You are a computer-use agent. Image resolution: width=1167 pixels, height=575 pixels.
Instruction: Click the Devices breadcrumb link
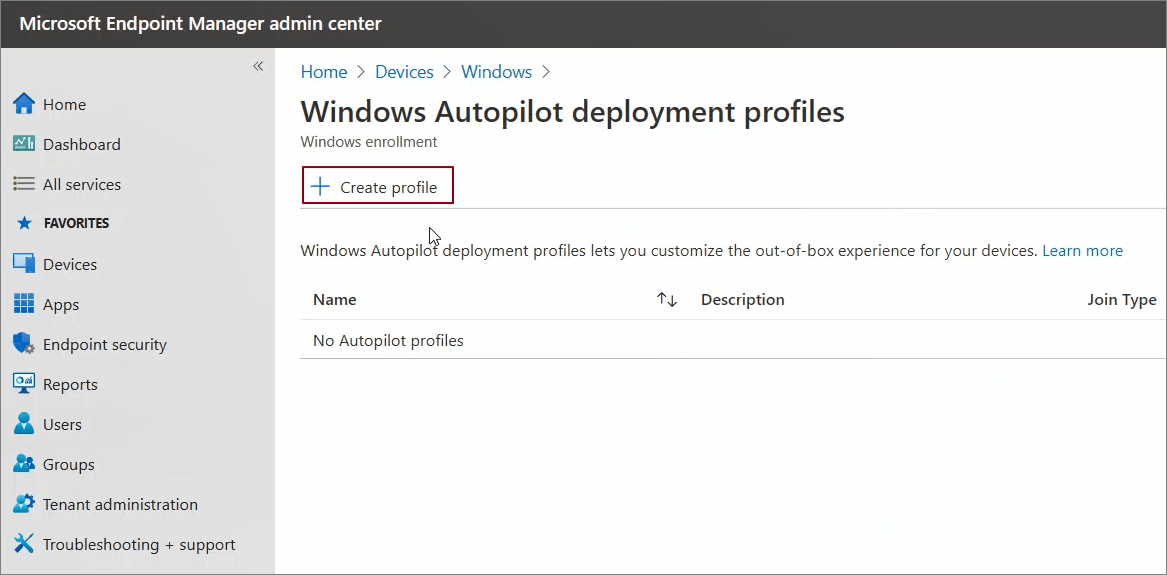(x=404, y=72)
